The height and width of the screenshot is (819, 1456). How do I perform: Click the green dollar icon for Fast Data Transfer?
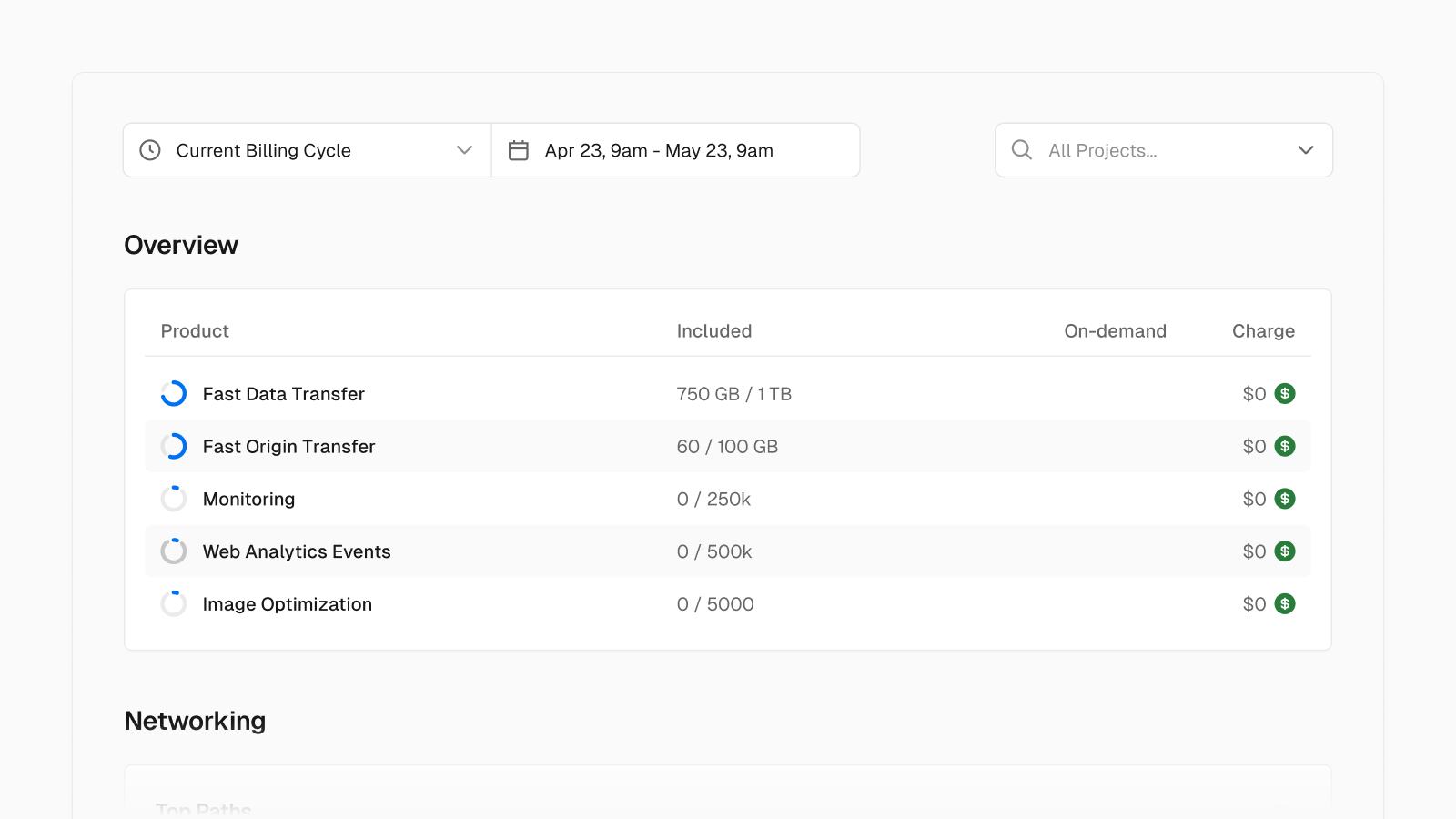[x=1284, y=394]
